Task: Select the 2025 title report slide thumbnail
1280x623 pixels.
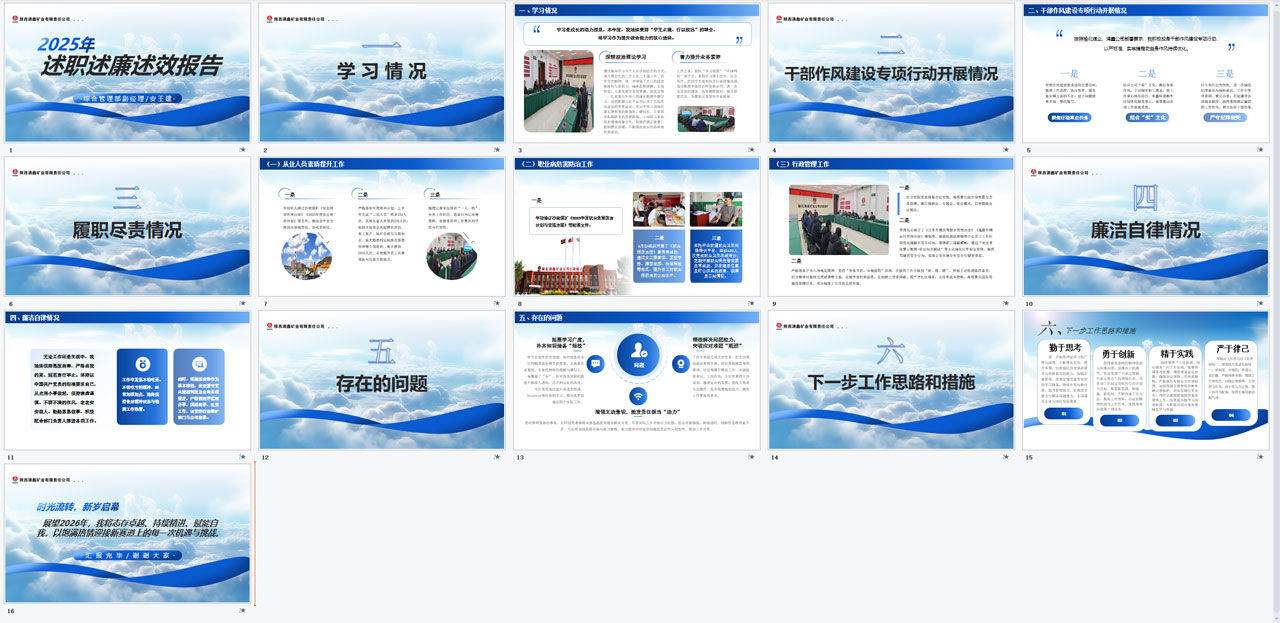Action: point(127,72)
